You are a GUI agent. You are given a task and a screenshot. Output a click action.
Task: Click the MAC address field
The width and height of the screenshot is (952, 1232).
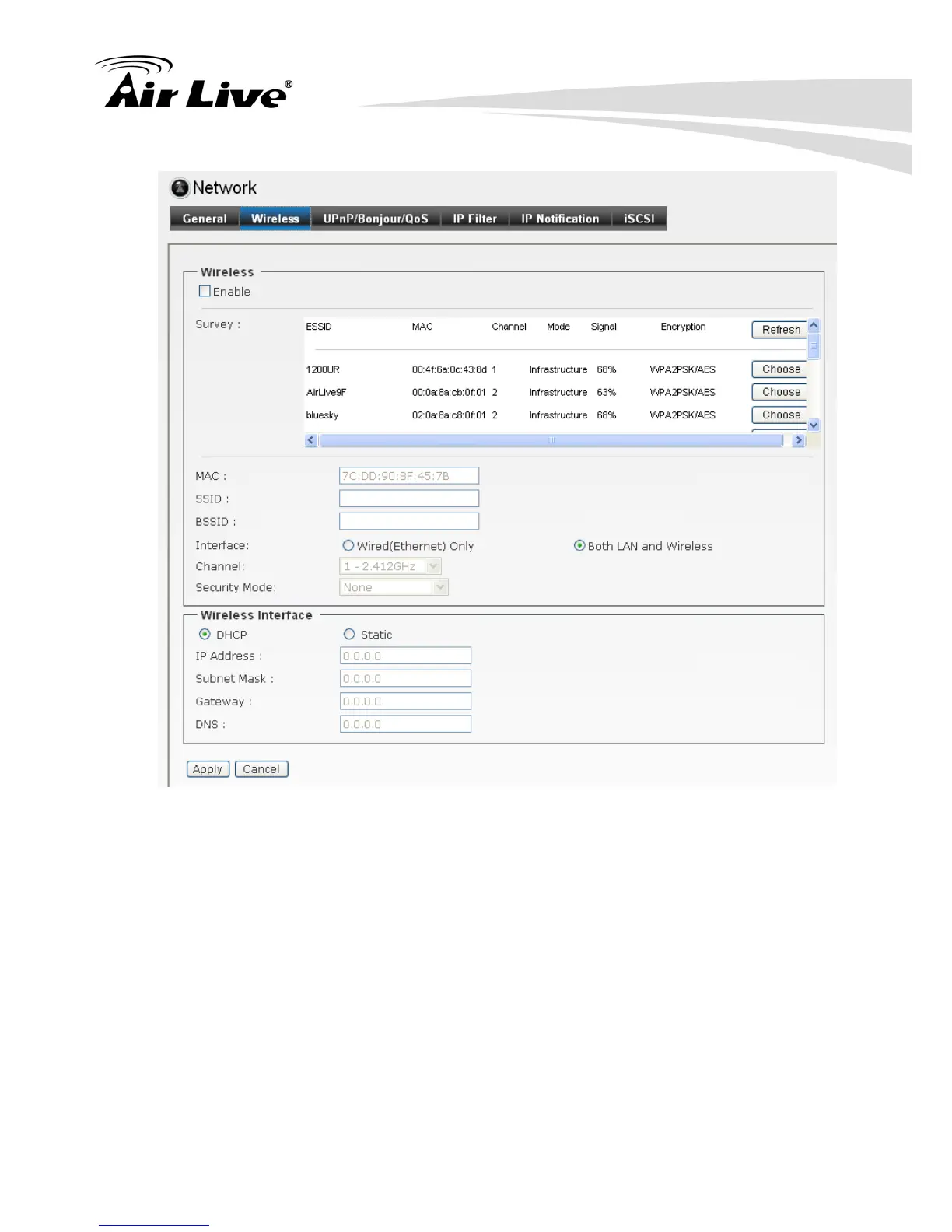[x=409, y=476]
